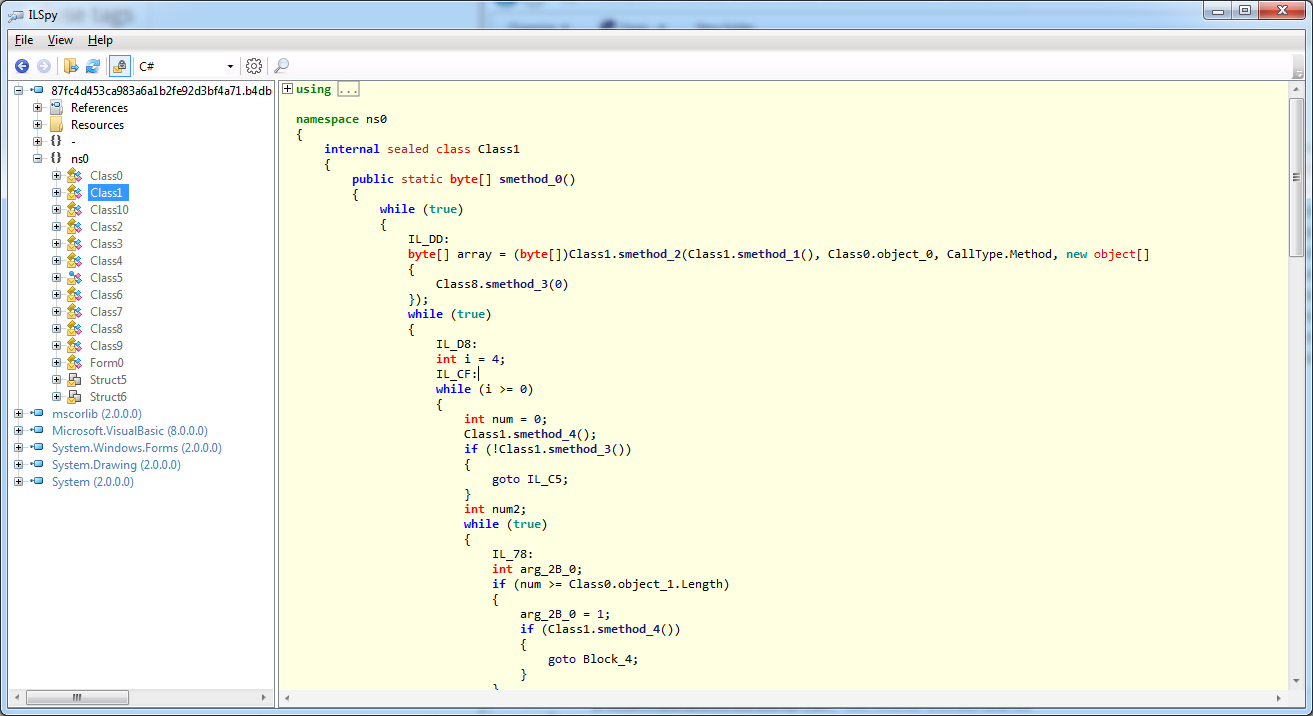Screen dimensions: 1313x716
Task: Click the References node icon
Action: click(x=56, y=108)
